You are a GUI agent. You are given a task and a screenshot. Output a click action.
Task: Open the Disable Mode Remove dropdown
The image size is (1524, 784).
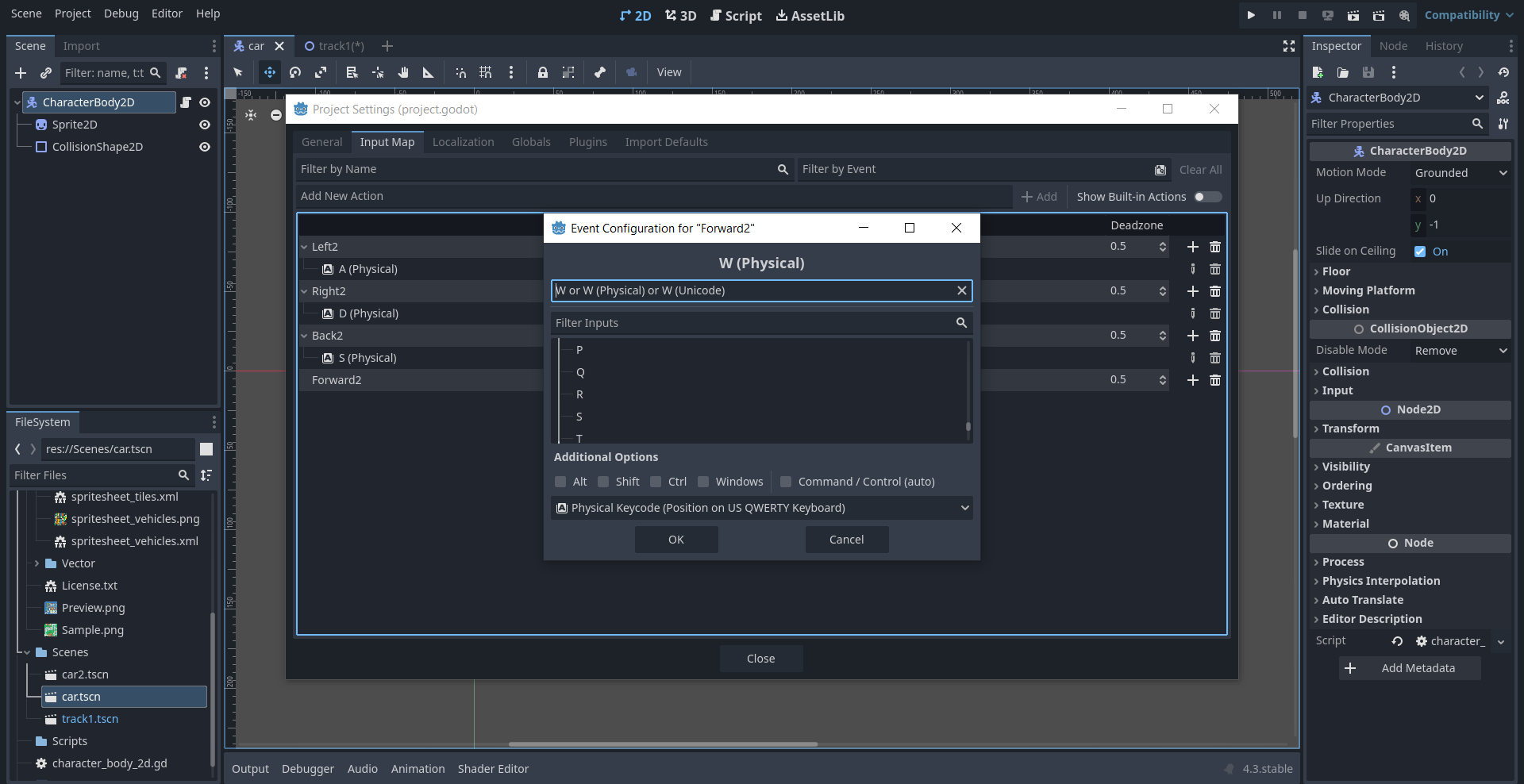coord(1460,351)
